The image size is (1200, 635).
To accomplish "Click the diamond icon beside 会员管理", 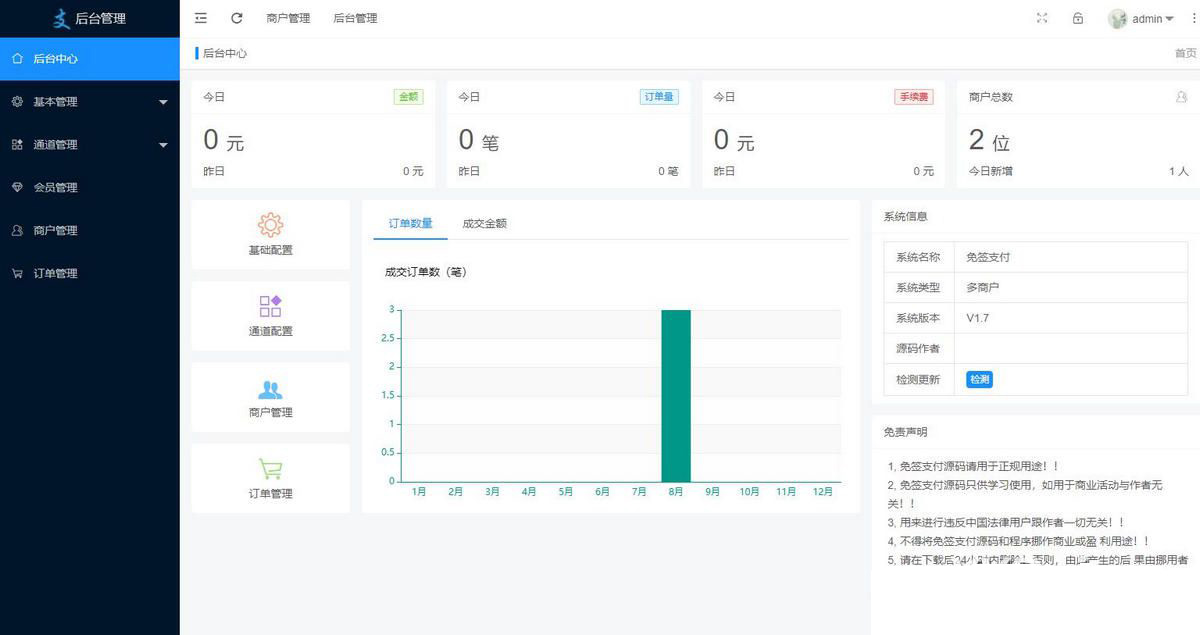I will [x=17, y=187].
